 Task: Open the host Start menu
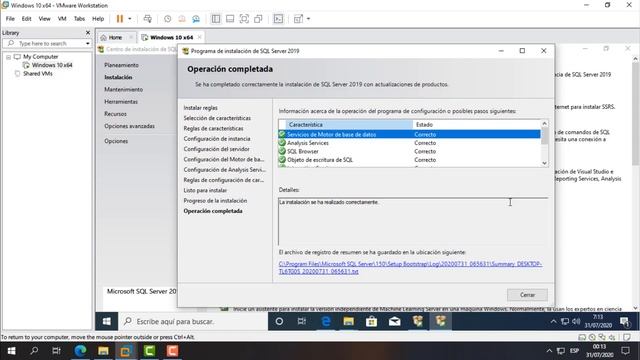coord(11,351)
